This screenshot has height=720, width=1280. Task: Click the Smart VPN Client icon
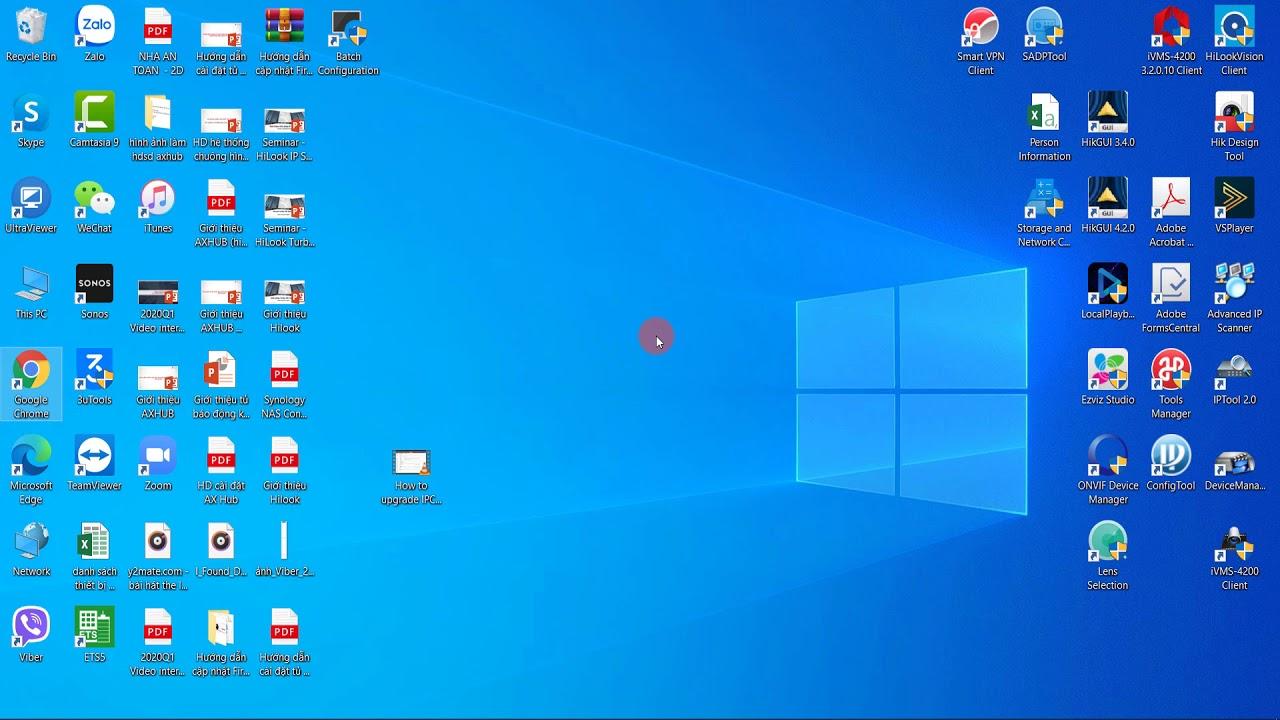[981, 42]
